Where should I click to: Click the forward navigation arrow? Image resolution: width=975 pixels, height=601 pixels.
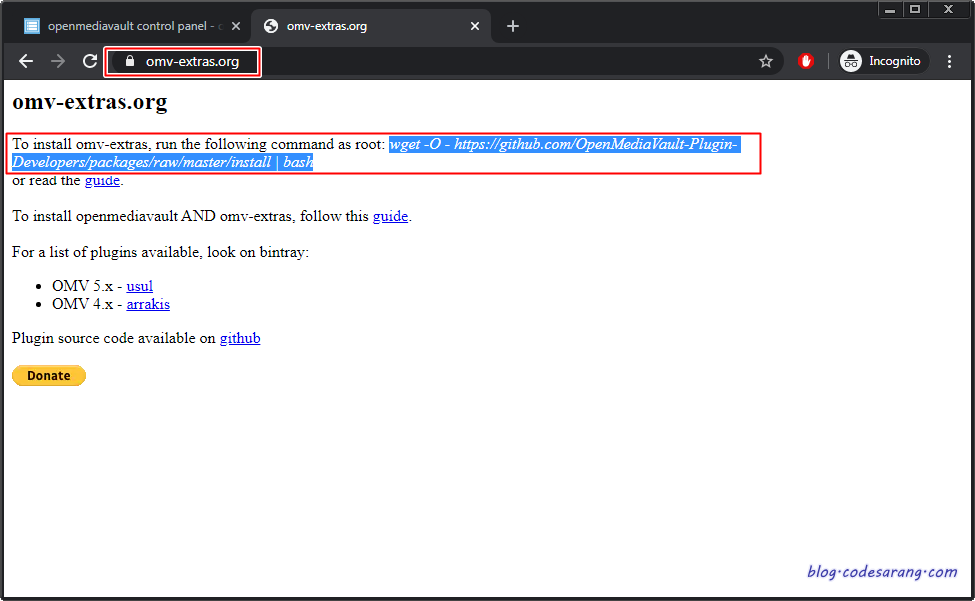58,61
